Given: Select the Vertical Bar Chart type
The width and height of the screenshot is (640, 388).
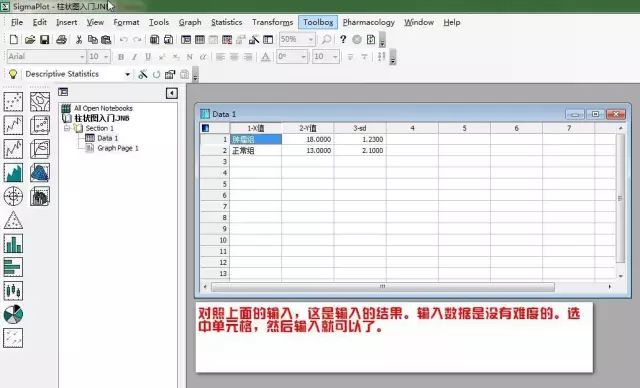Looking at the screenshot, I should click(x=13, y=244).
